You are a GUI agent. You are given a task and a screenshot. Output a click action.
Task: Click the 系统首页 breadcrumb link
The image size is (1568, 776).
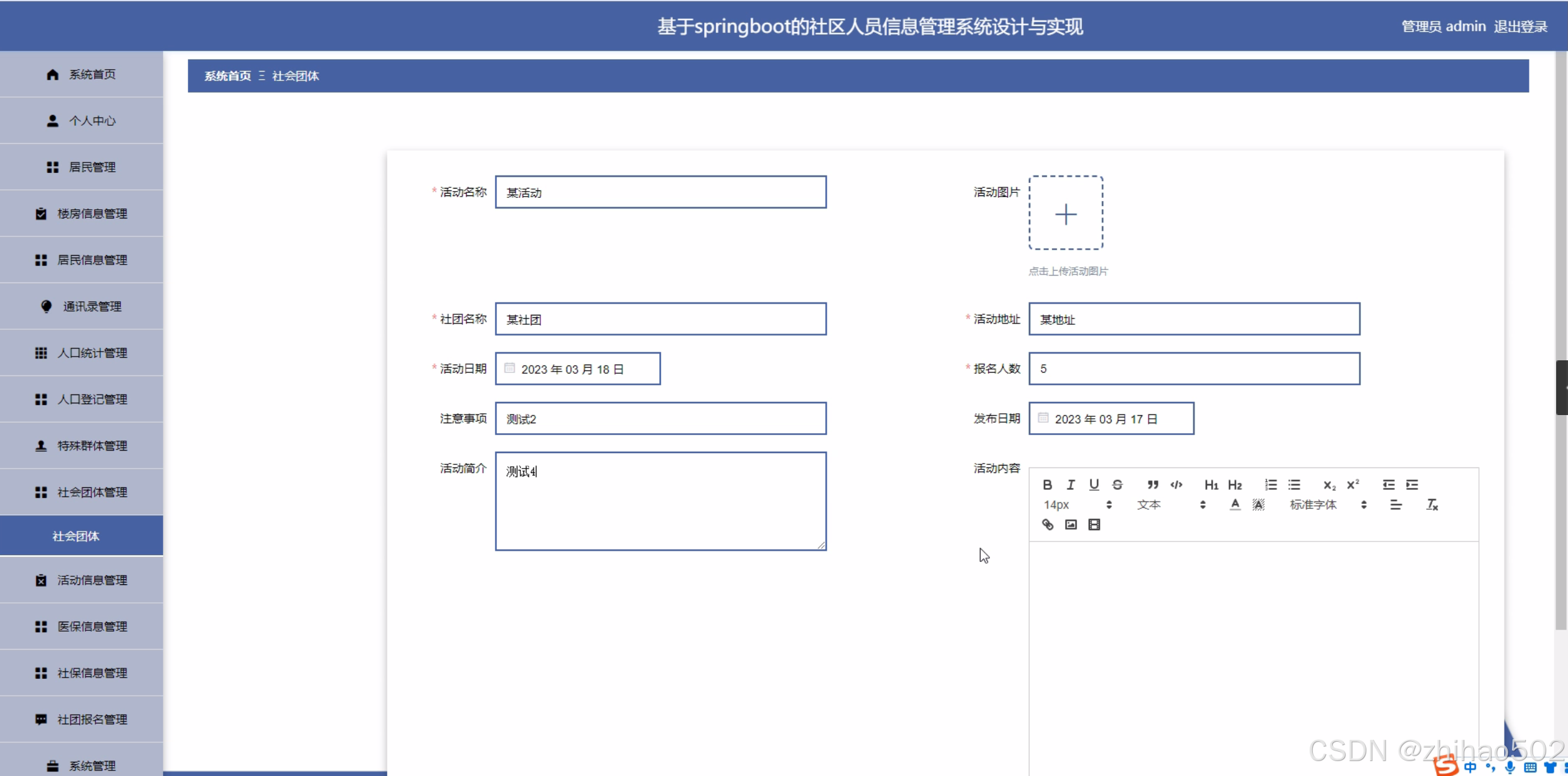[227, 76]
